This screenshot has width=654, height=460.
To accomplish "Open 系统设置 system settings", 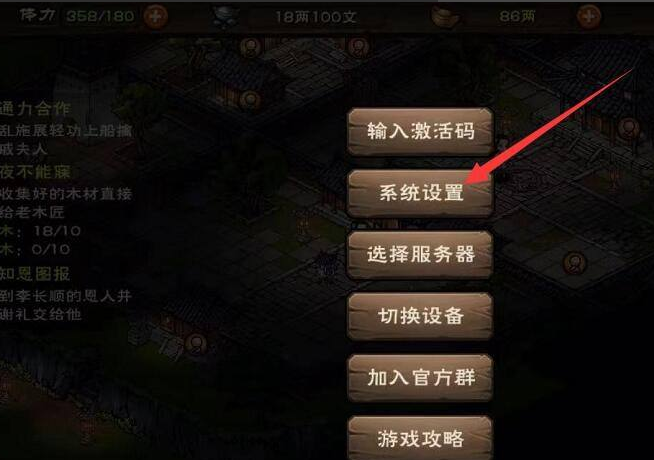I will tap(420, 193).
